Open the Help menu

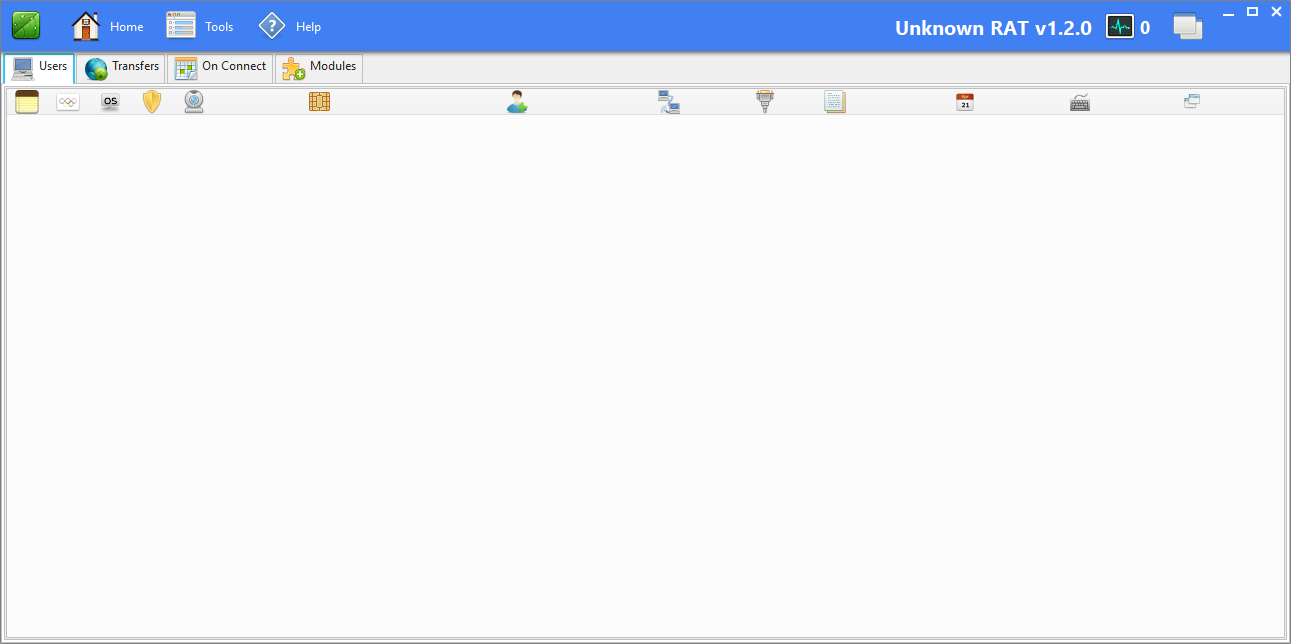[290, 27]
